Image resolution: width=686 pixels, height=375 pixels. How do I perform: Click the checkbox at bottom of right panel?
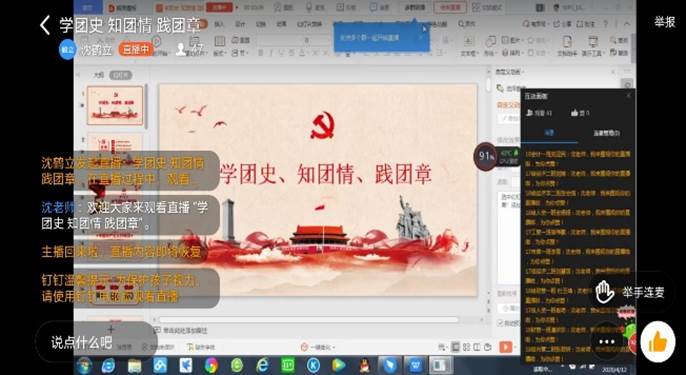pos(500,323)
